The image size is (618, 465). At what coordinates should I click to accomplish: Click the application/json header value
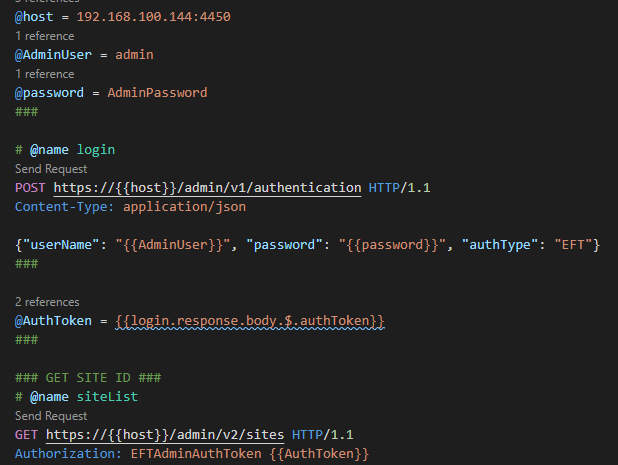(x=184, y=207)
